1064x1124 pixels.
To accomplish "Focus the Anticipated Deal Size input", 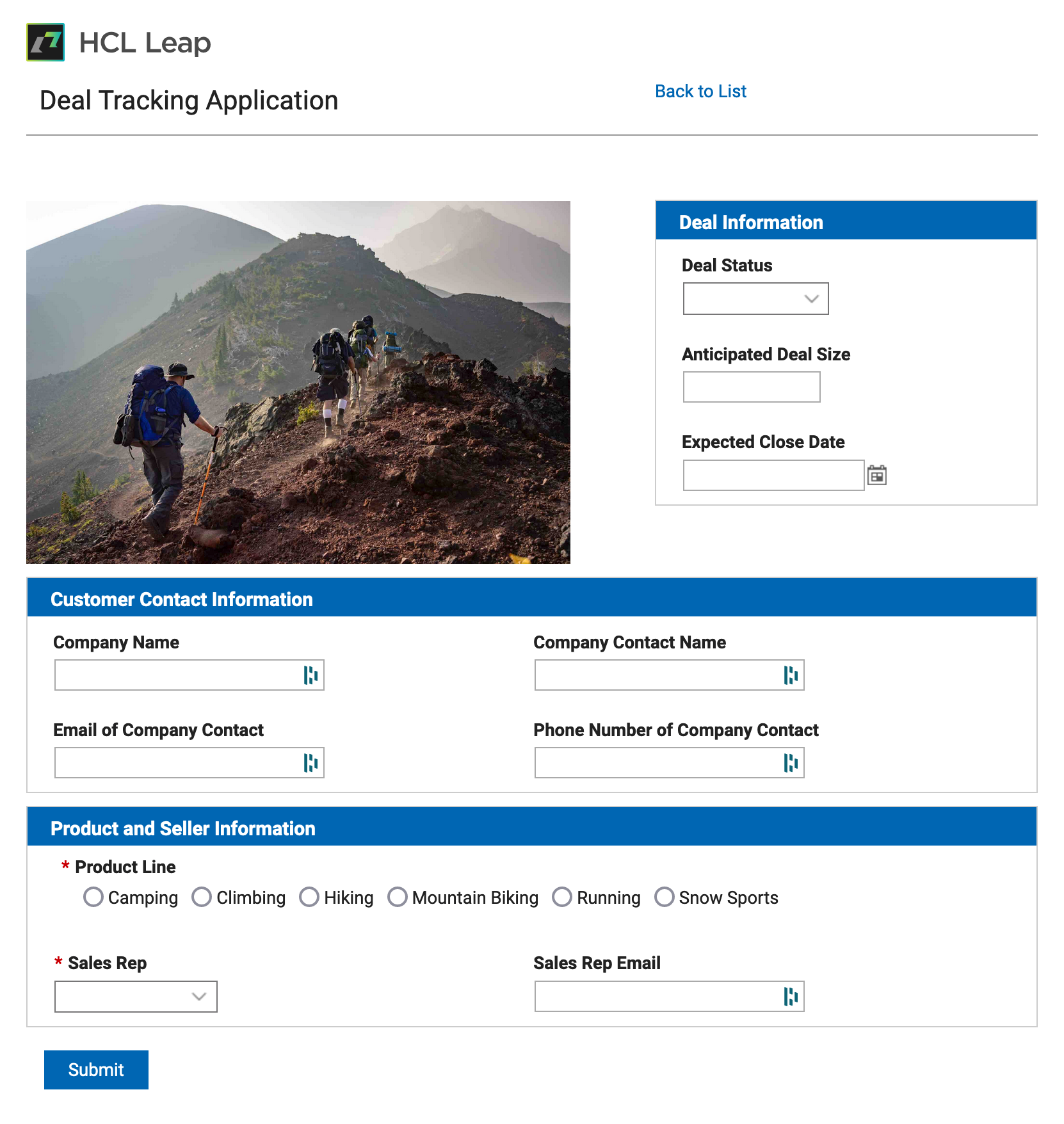I will coord(752,387).
